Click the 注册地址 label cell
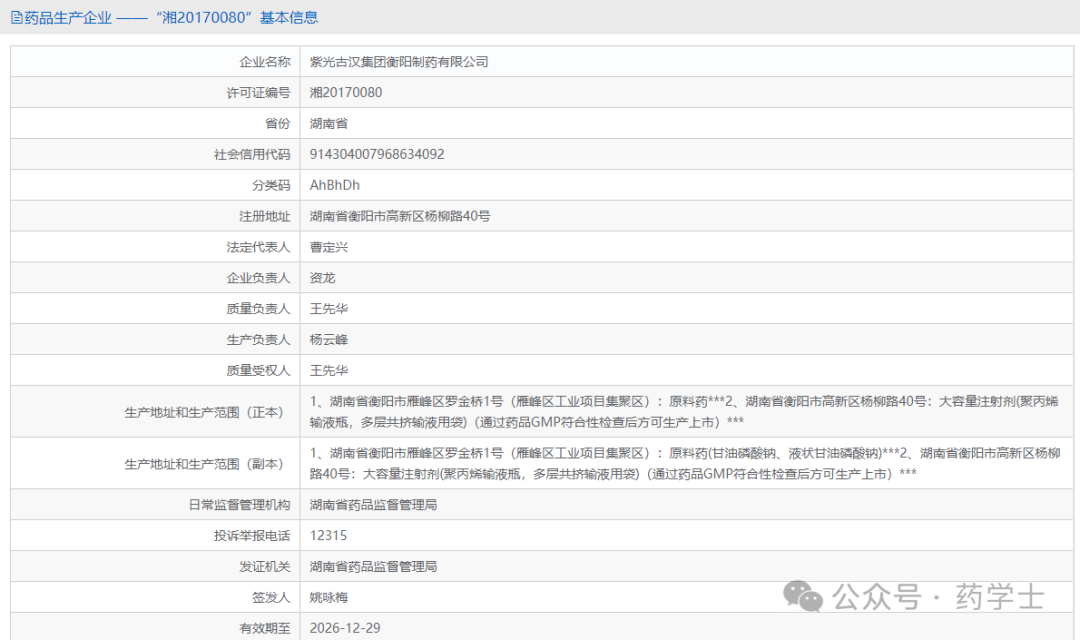The width and height of the screenshot is (1080, 640). click(x=155, y=216)
